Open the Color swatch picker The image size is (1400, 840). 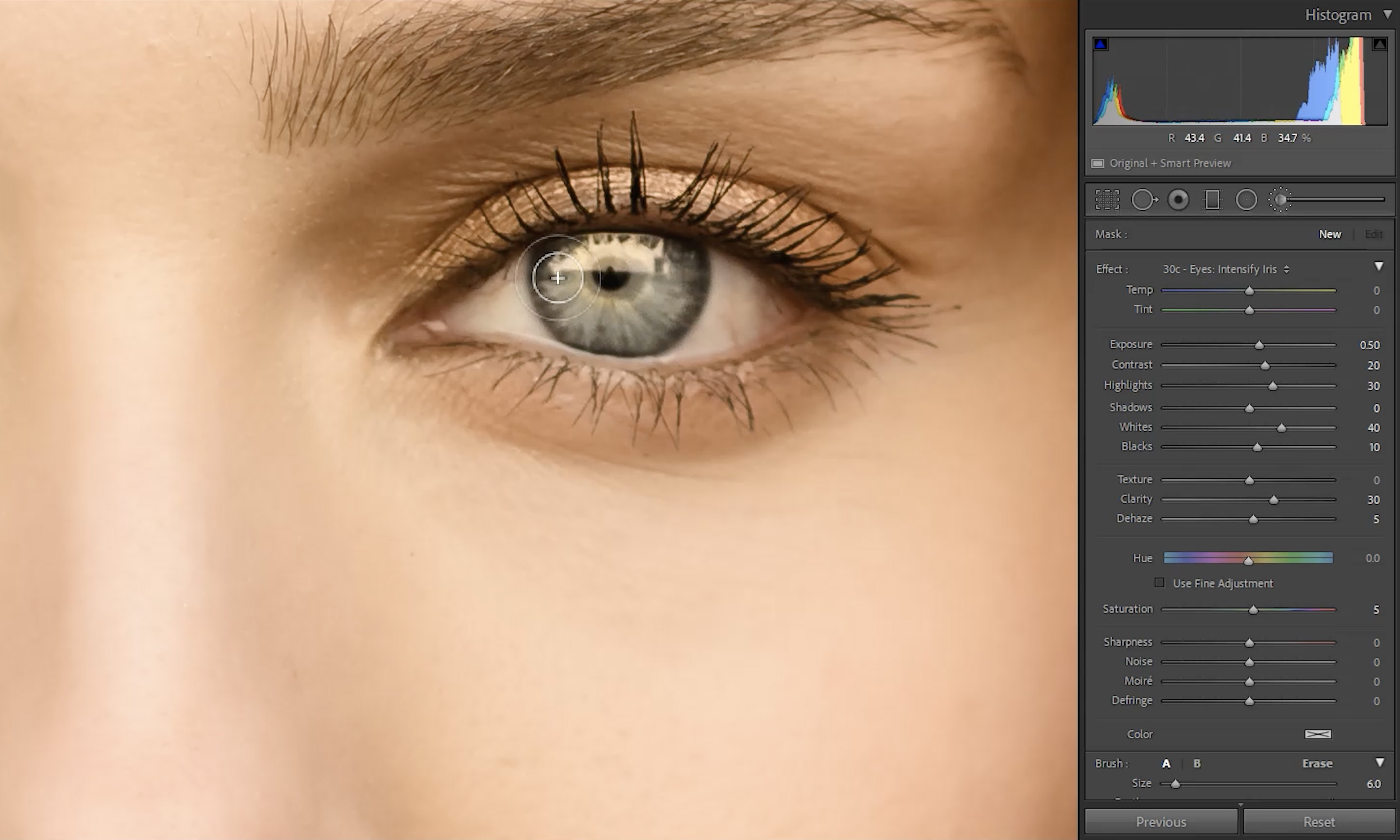1318,733
